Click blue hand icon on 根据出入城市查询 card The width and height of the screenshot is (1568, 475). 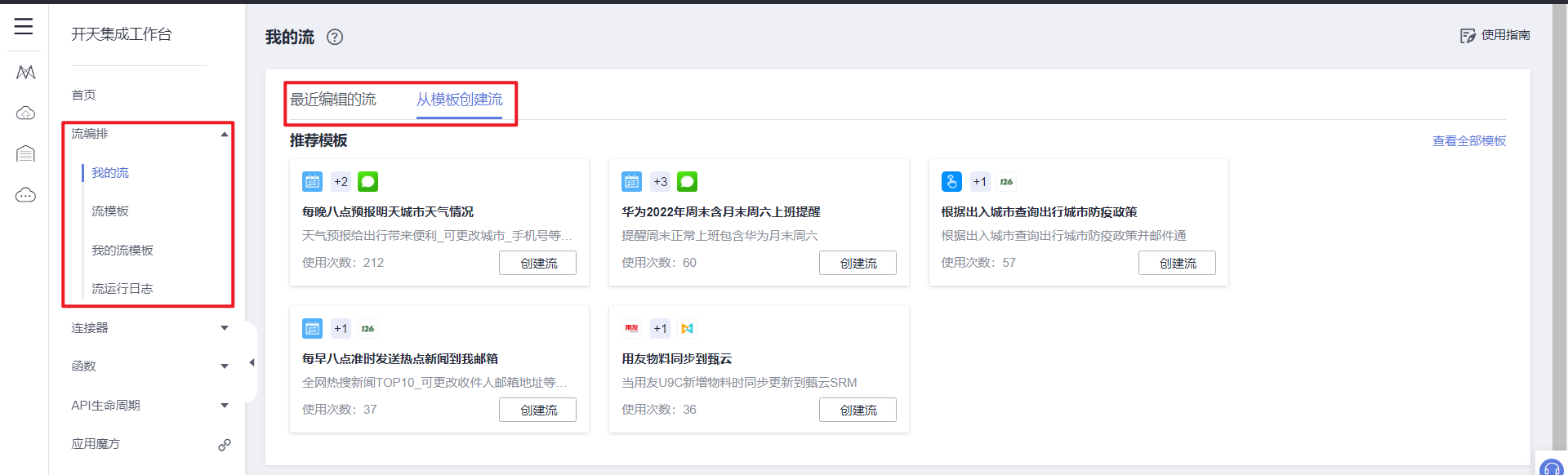coord(951,181)
